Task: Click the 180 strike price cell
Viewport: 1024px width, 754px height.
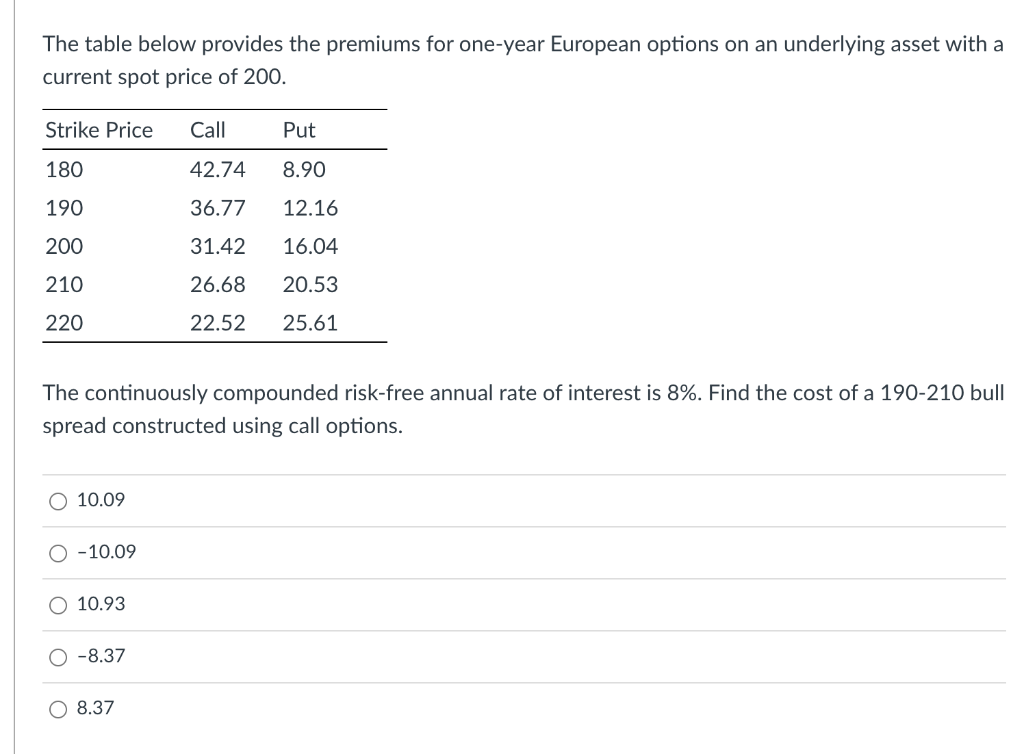Action: 65,170
